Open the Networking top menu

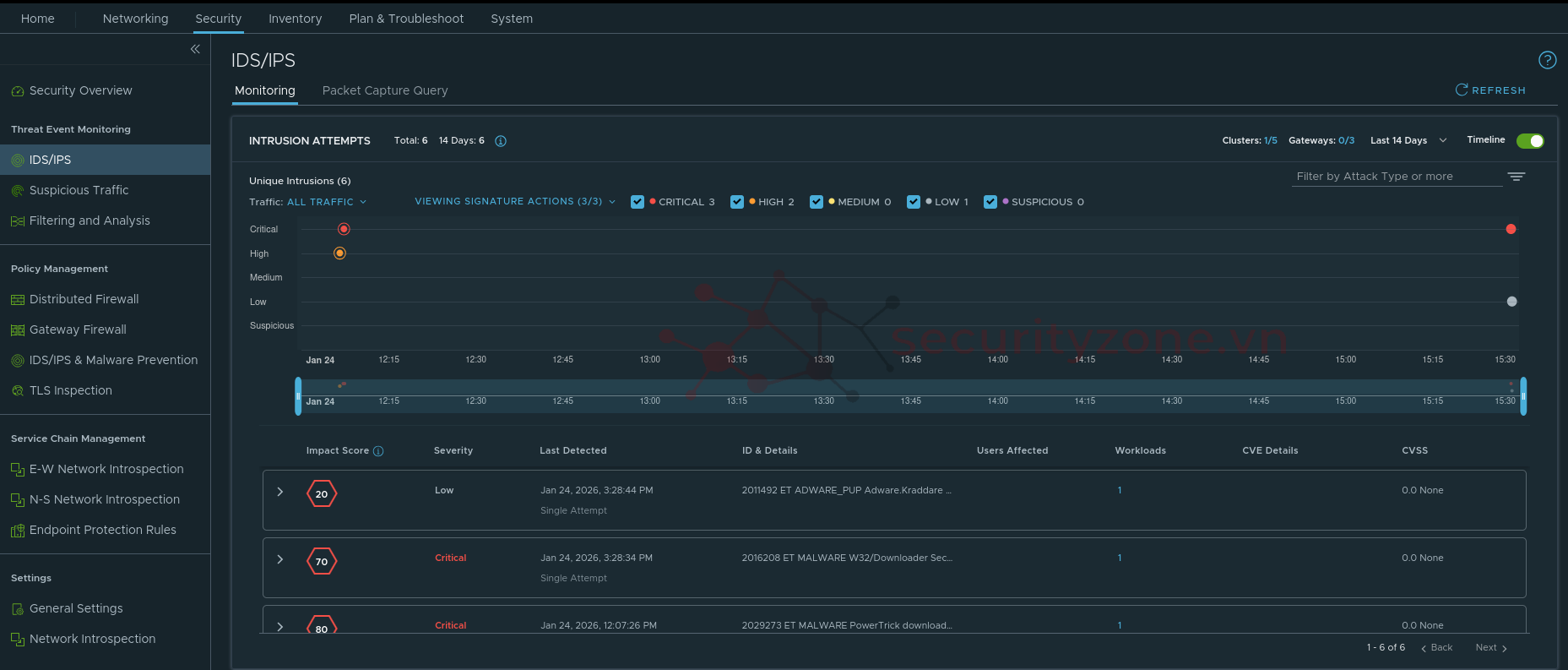click(135, 19)
